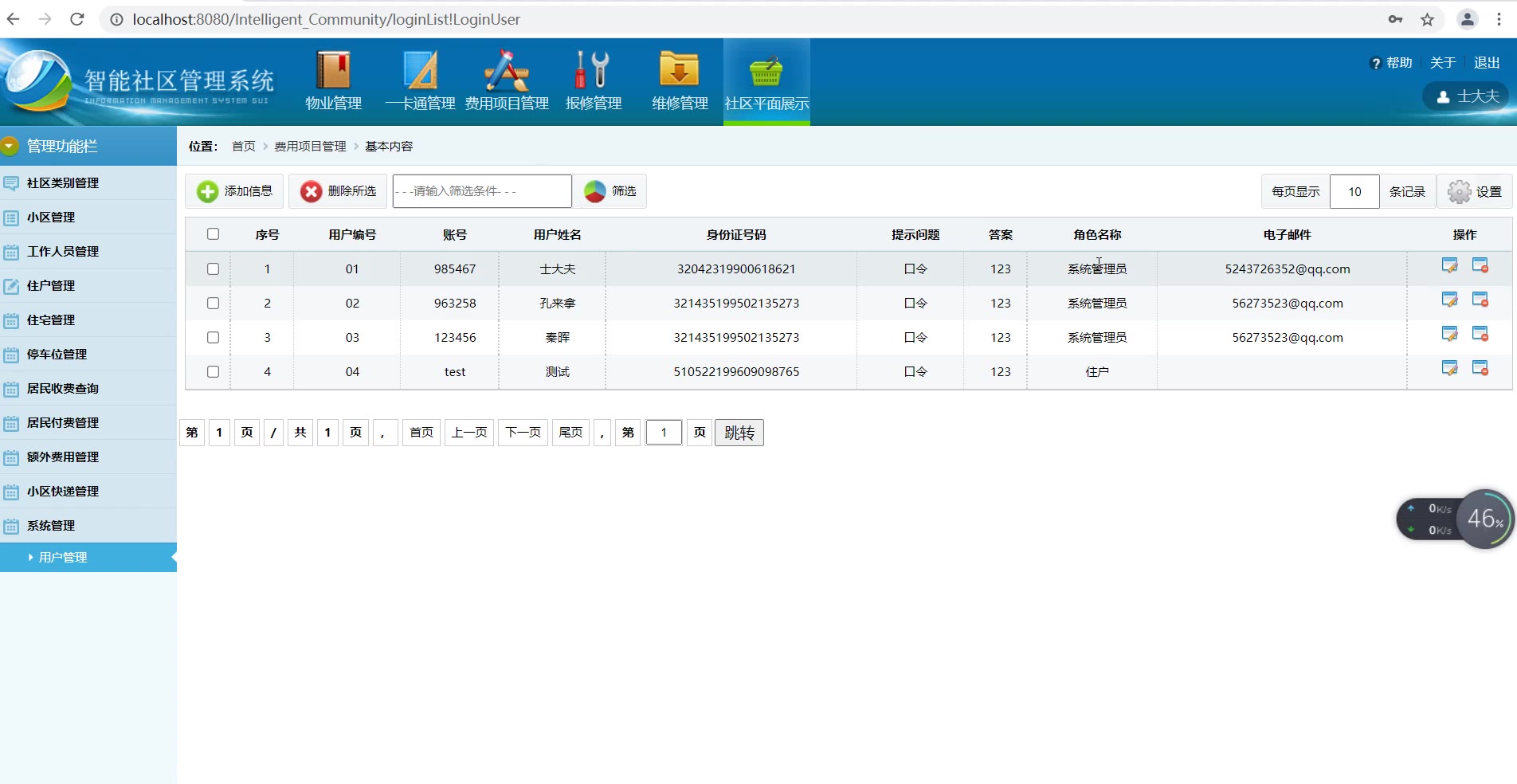1517x784 pixels.
Task: Click delete icon for user 测试
Action: click(x=1480, y=368)
